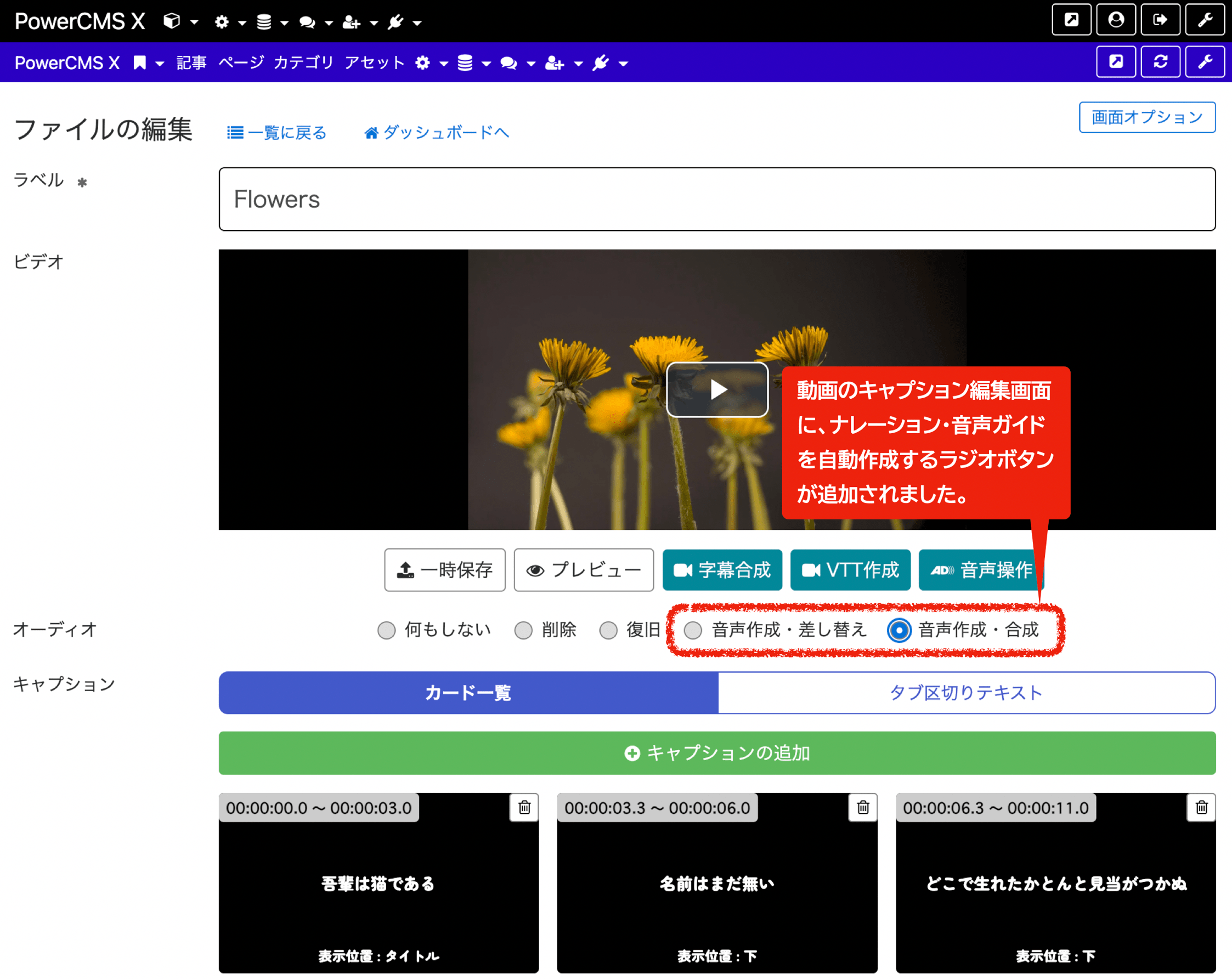Open the 記事 menu
The width and height of the screenshot is (1232, 979).
point(190,63)
